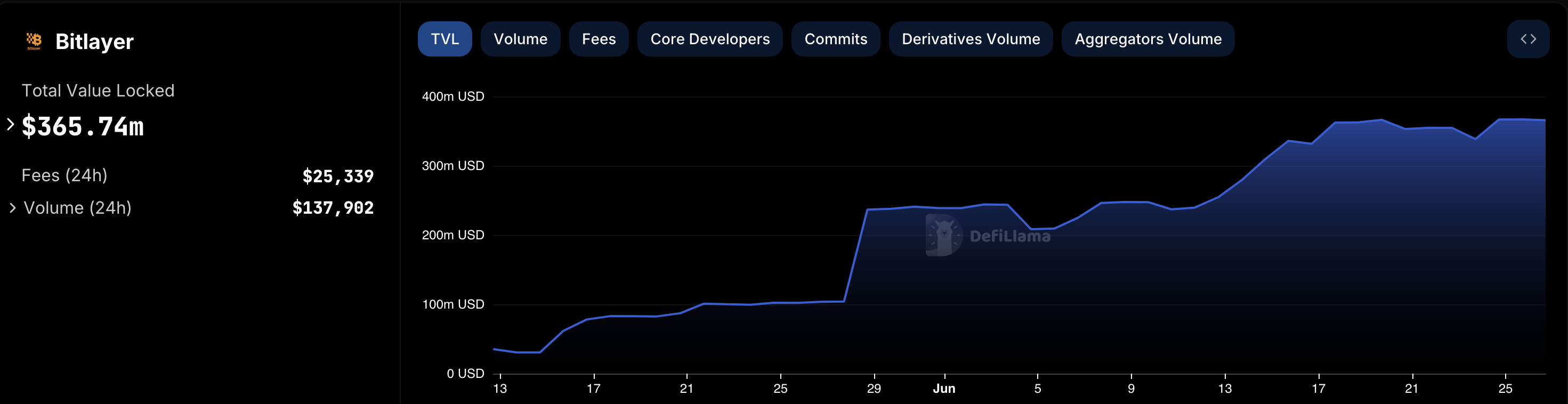Show Core Developers on the chart
The height and width of the screenshot is (404, 1568).
(709, 39)
